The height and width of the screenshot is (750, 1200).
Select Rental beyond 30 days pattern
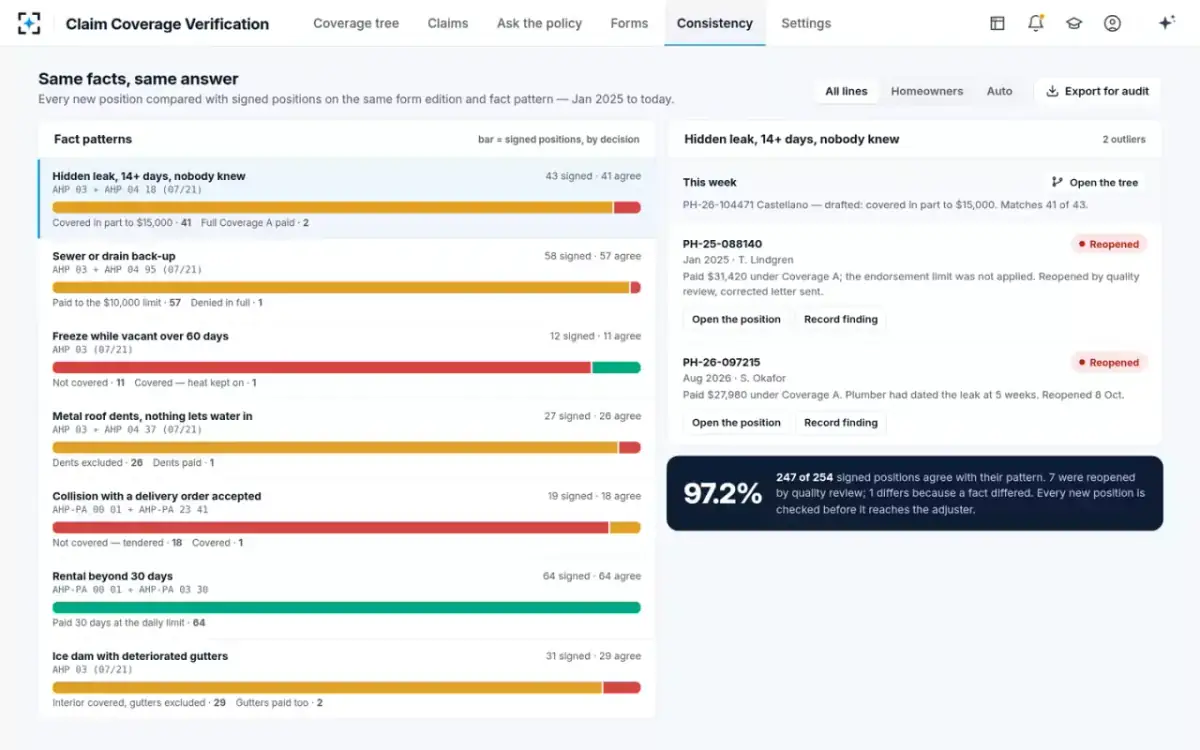347,599
